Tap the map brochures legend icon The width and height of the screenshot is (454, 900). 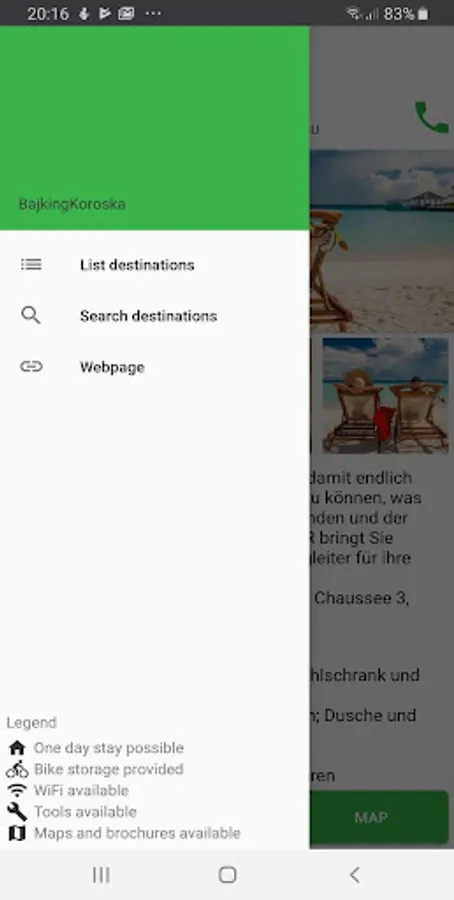pyautogui.click(x=17, y=833)
